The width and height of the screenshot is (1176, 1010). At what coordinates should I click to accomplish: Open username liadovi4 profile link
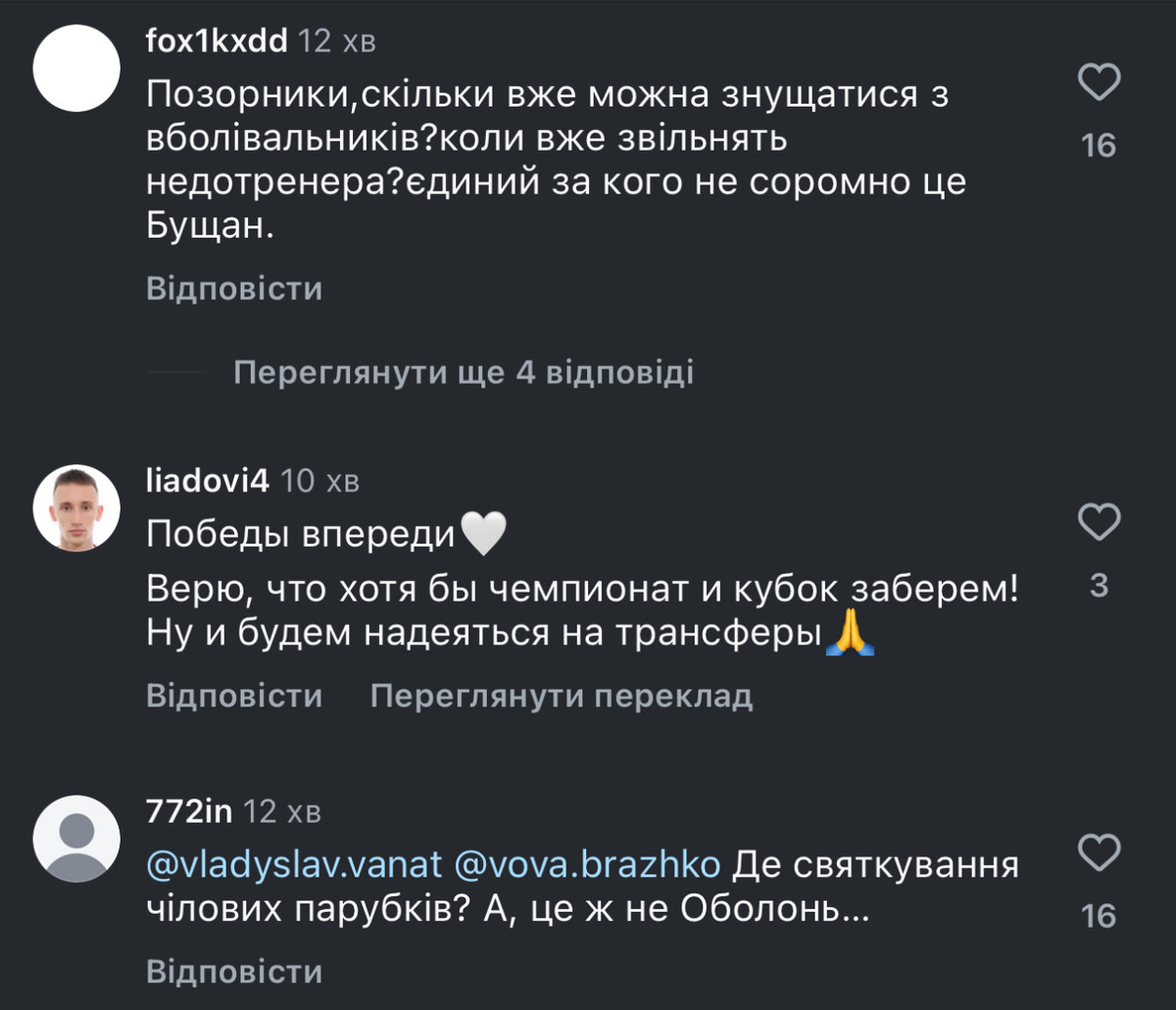(207, 481)
